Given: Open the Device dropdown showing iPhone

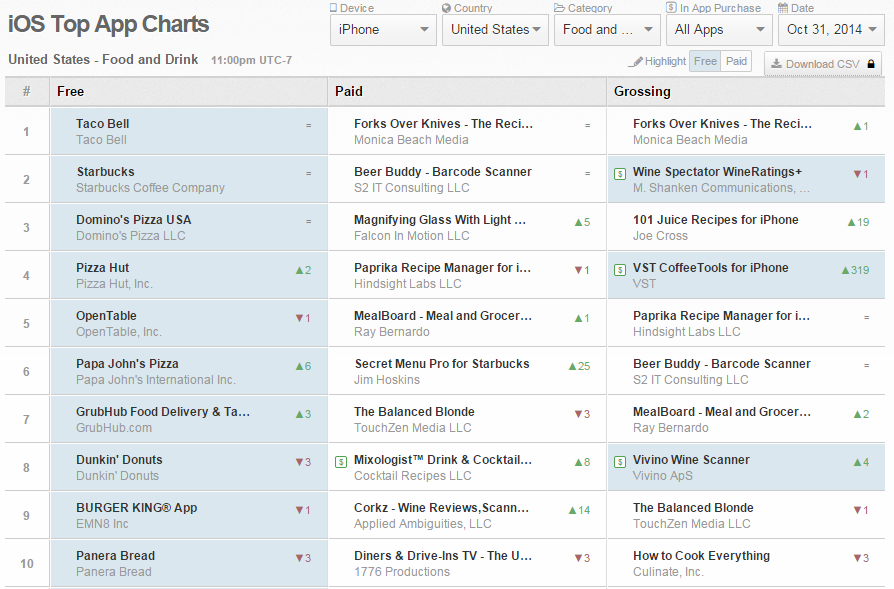Looking at the screenshot, I should click(382, 30).
